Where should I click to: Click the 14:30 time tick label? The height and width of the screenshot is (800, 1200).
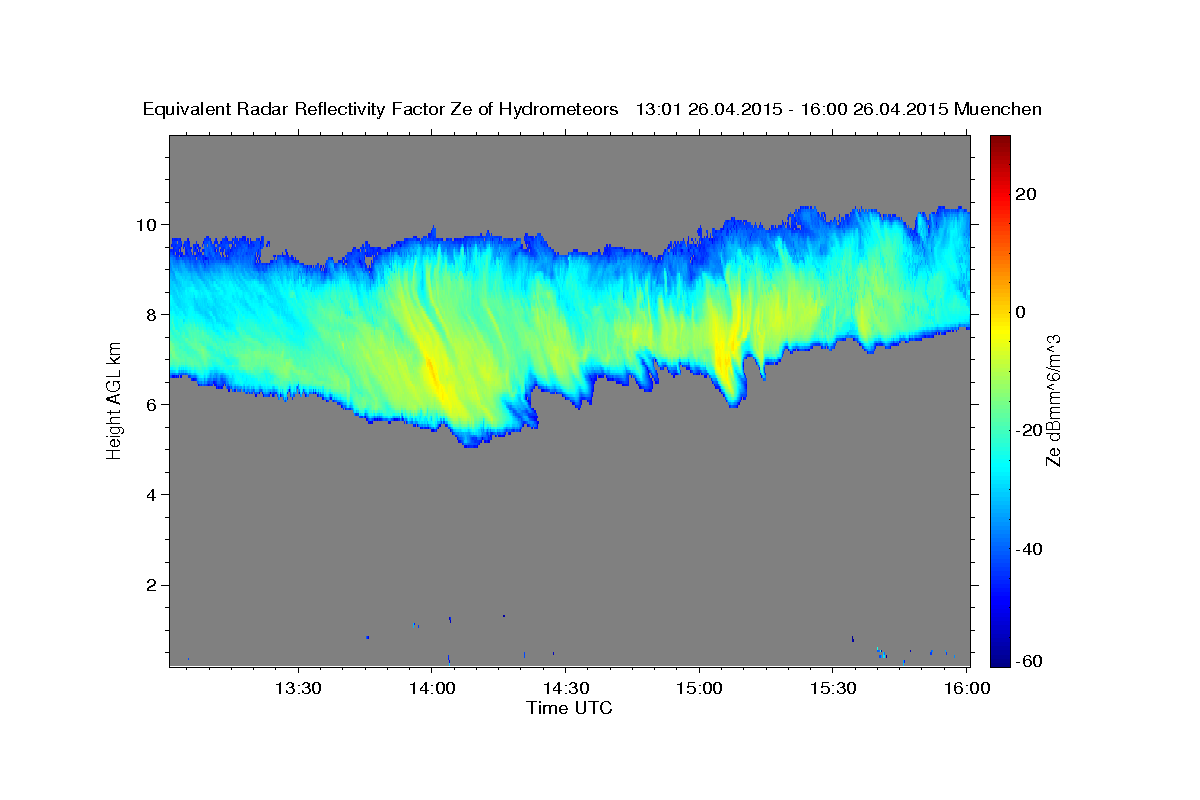(565, 688)
